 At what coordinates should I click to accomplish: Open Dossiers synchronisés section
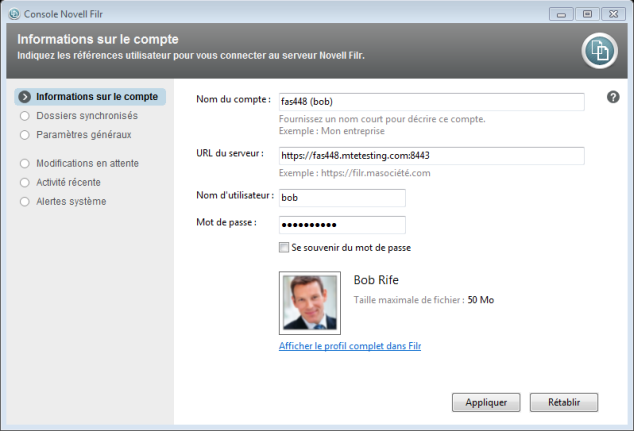point(87,116)
